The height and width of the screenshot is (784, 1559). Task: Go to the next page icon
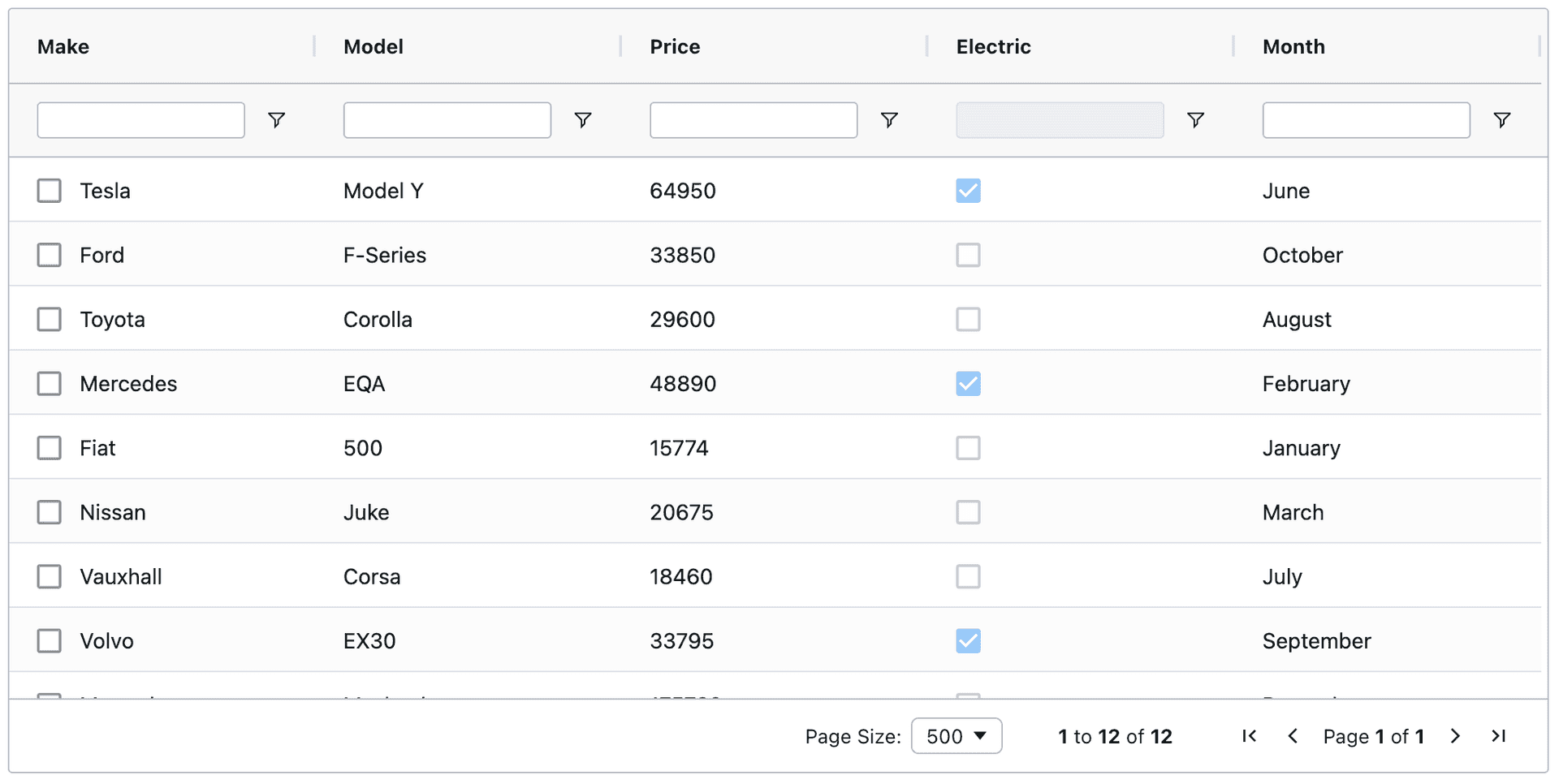click(1455, 736)
